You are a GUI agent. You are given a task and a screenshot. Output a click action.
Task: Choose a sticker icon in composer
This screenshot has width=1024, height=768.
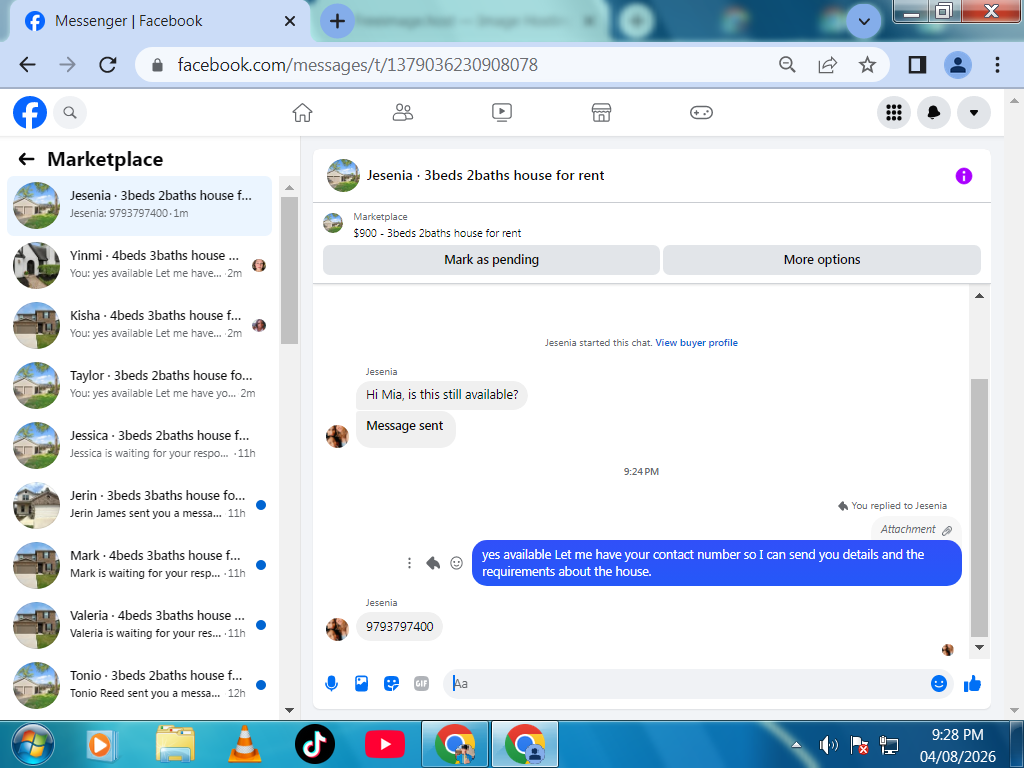[x=391, y=684]
